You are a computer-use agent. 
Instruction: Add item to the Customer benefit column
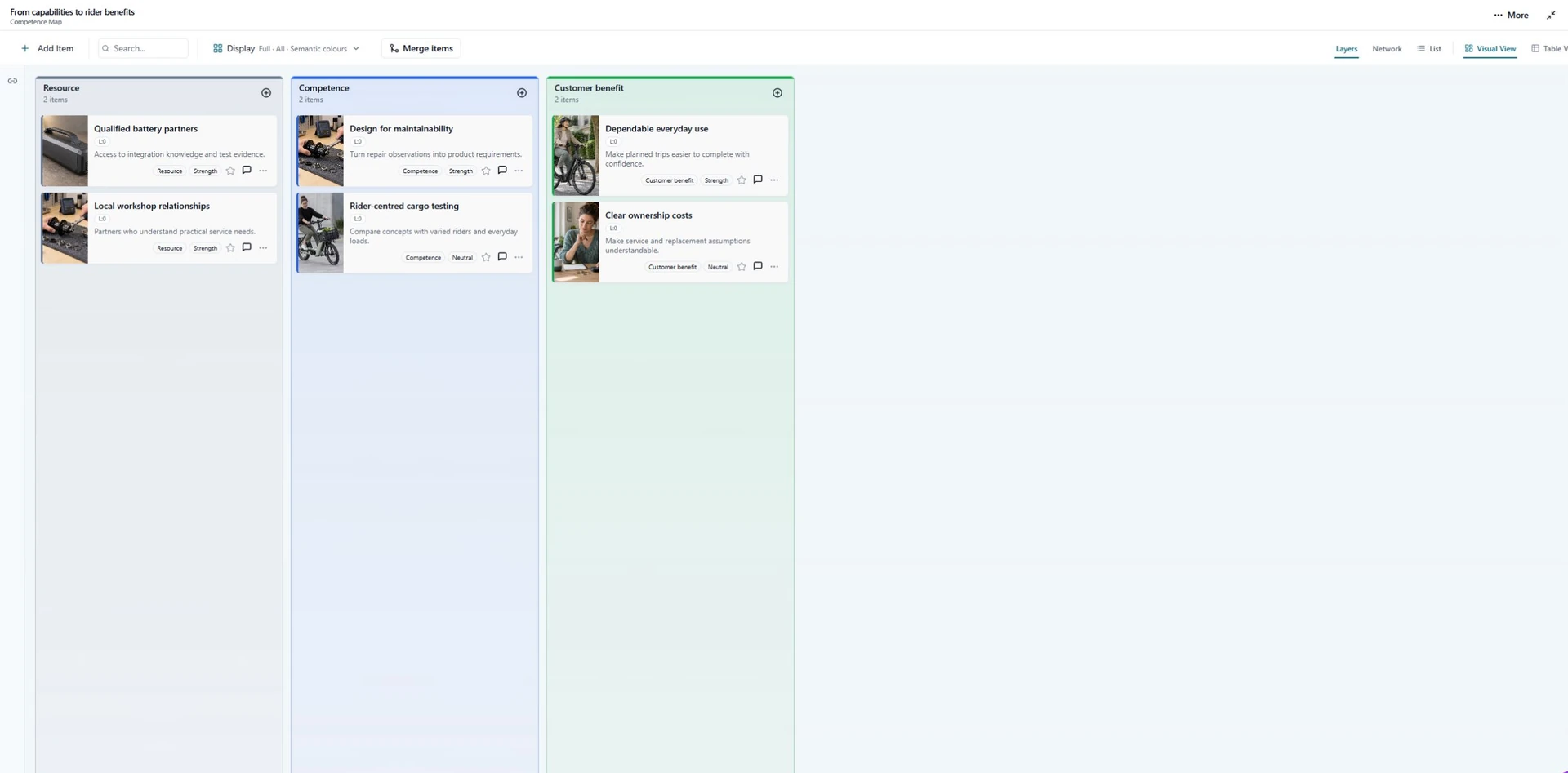(777, 93)
